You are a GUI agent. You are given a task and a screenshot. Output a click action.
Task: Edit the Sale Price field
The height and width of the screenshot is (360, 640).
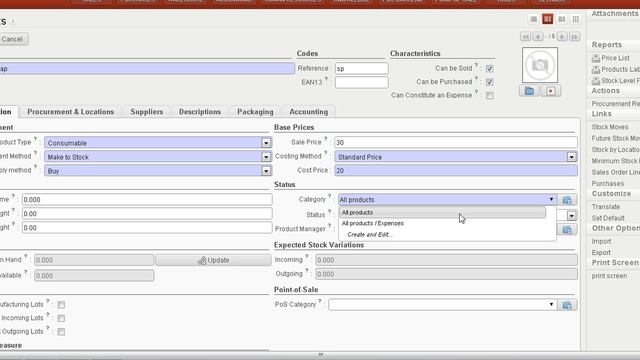456,142
